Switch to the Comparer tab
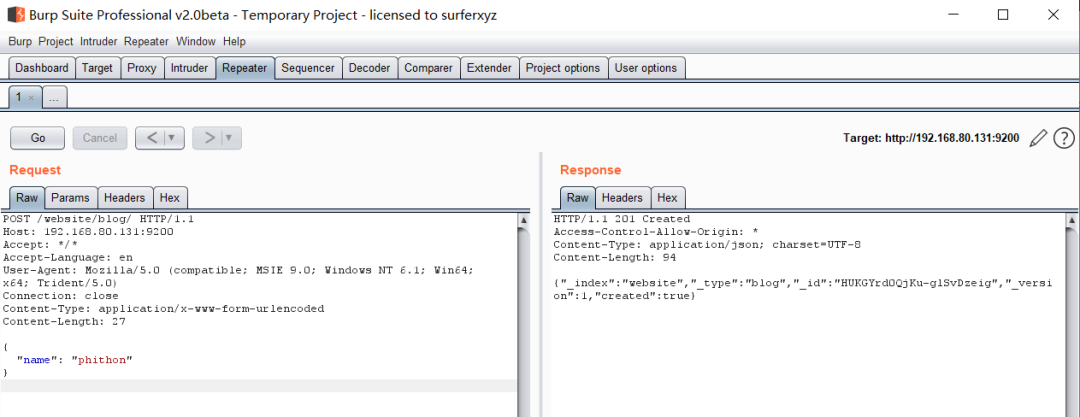The width and height of the screenshot is (1080, 417). pyautogui.click(x=428, y=68)
